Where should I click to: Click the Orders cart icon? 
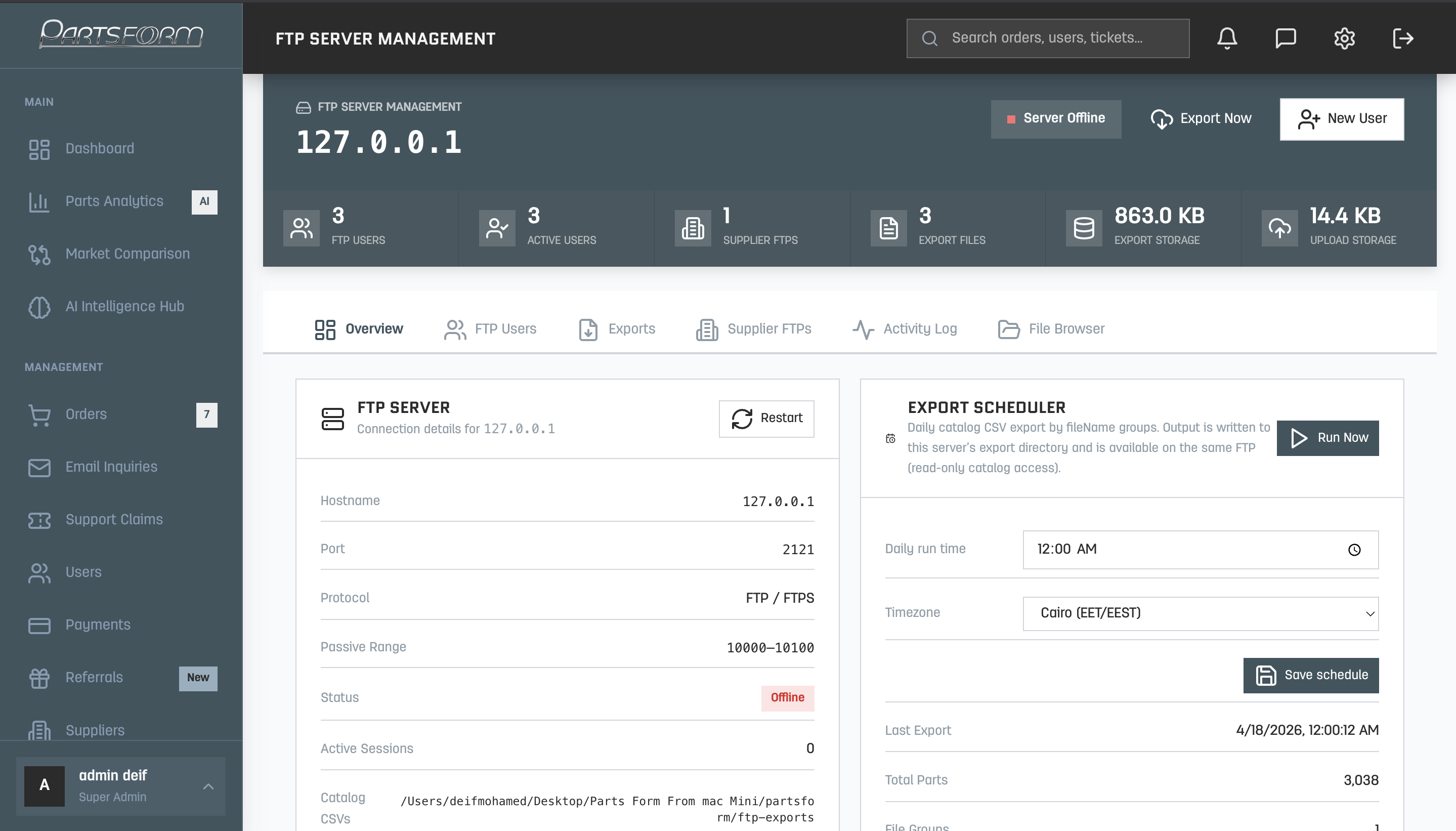(39, 414)
